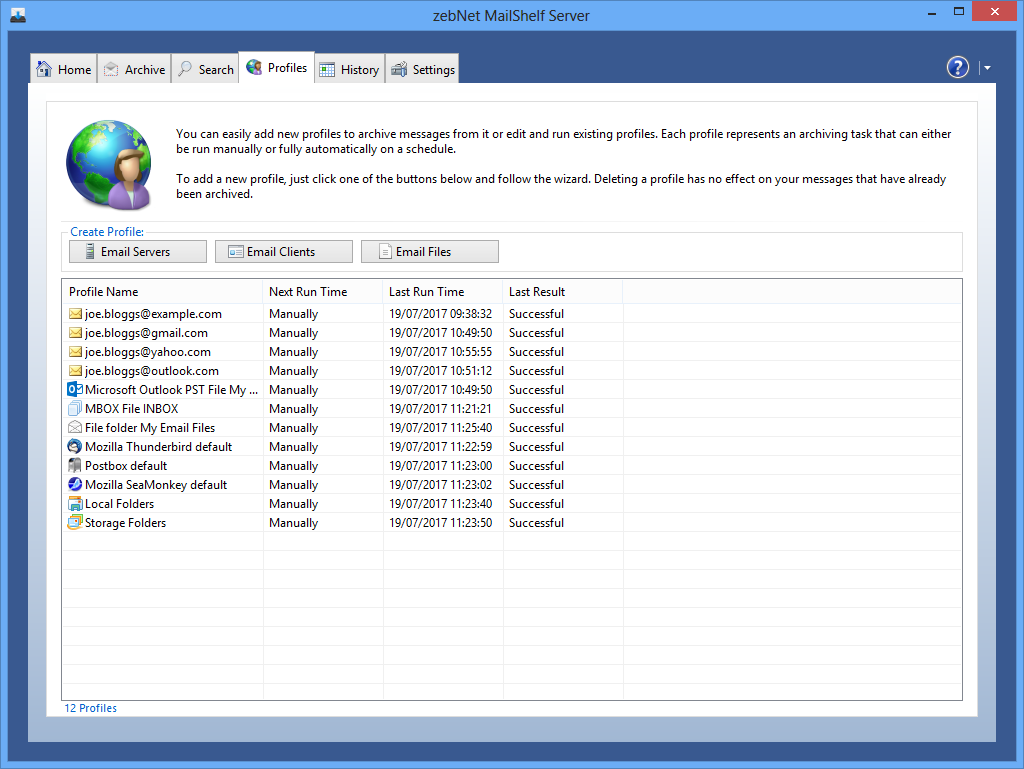The width and height of the screenshot is (1024, 769).
Task: Expand the dropdown arrow beside help icon
Action: (x=987, y=68)
